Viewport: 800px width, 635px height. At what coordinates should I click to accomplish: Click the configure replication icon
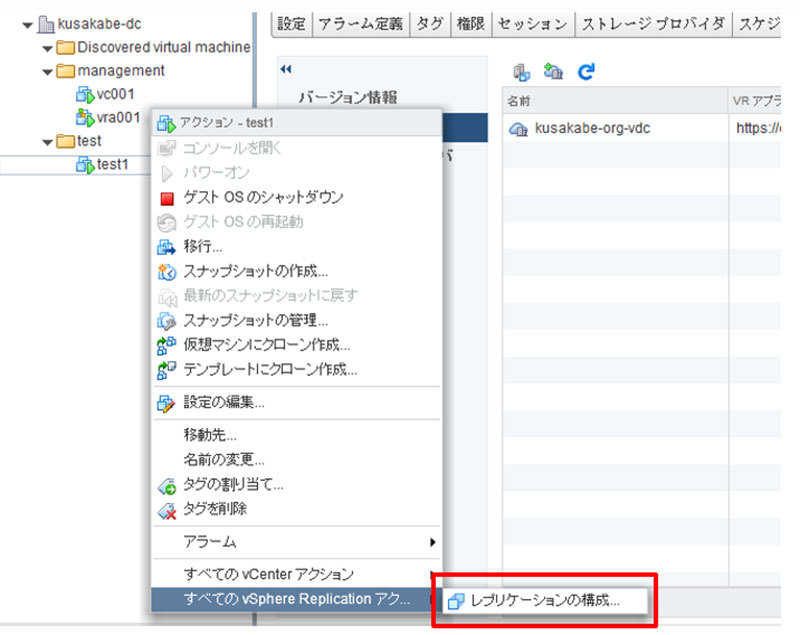456,602
